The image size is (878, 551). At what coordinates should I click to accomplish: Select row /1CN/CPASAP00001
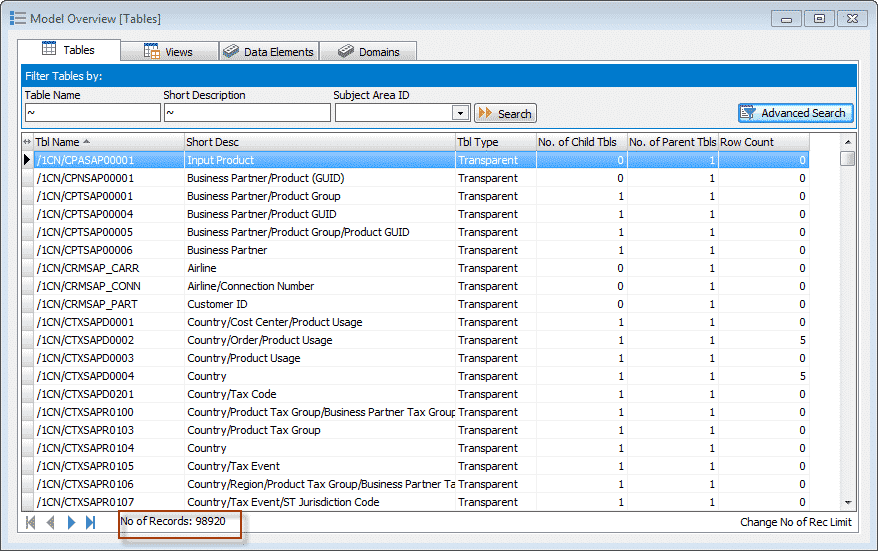415,160
